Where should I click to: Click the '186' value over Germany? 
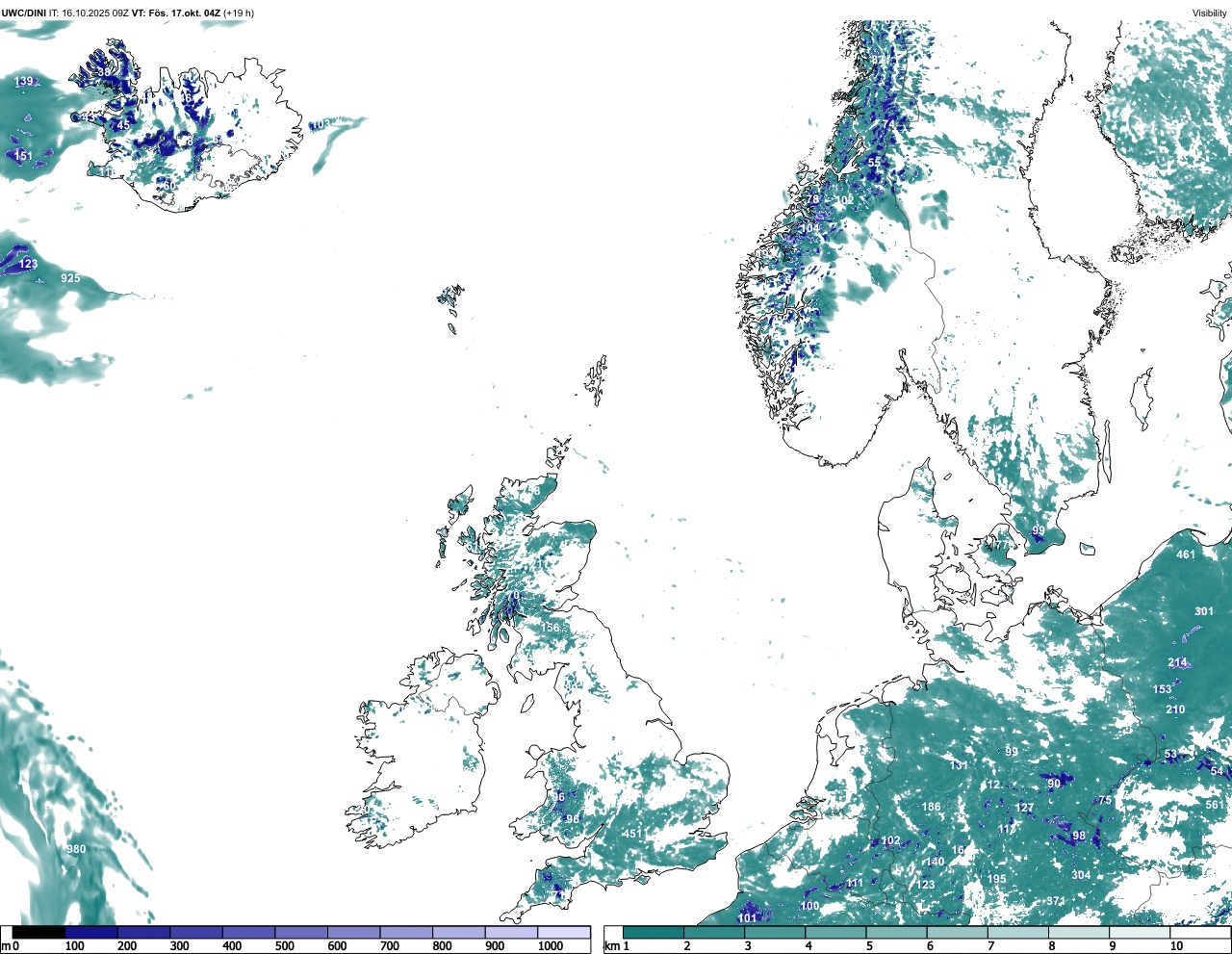click(931, 808)
